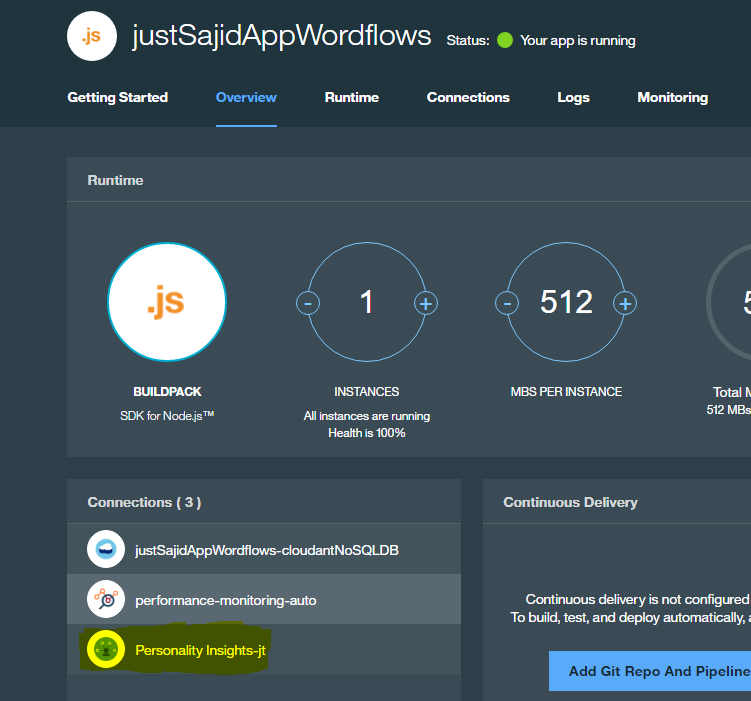
Task: Click the Continuous Delivery panel header
Action: (570, 502)
